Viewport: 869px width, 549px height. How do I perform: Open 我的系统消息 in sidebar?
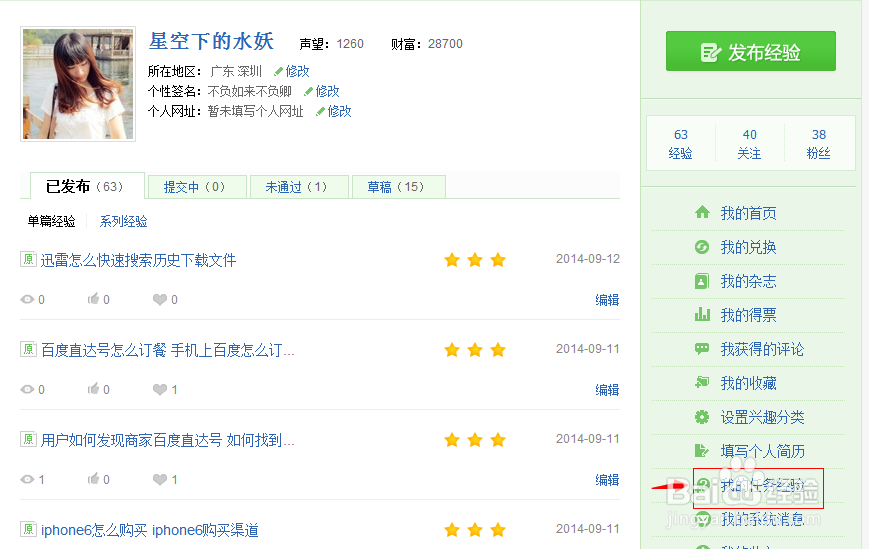[x=762, y=519]
